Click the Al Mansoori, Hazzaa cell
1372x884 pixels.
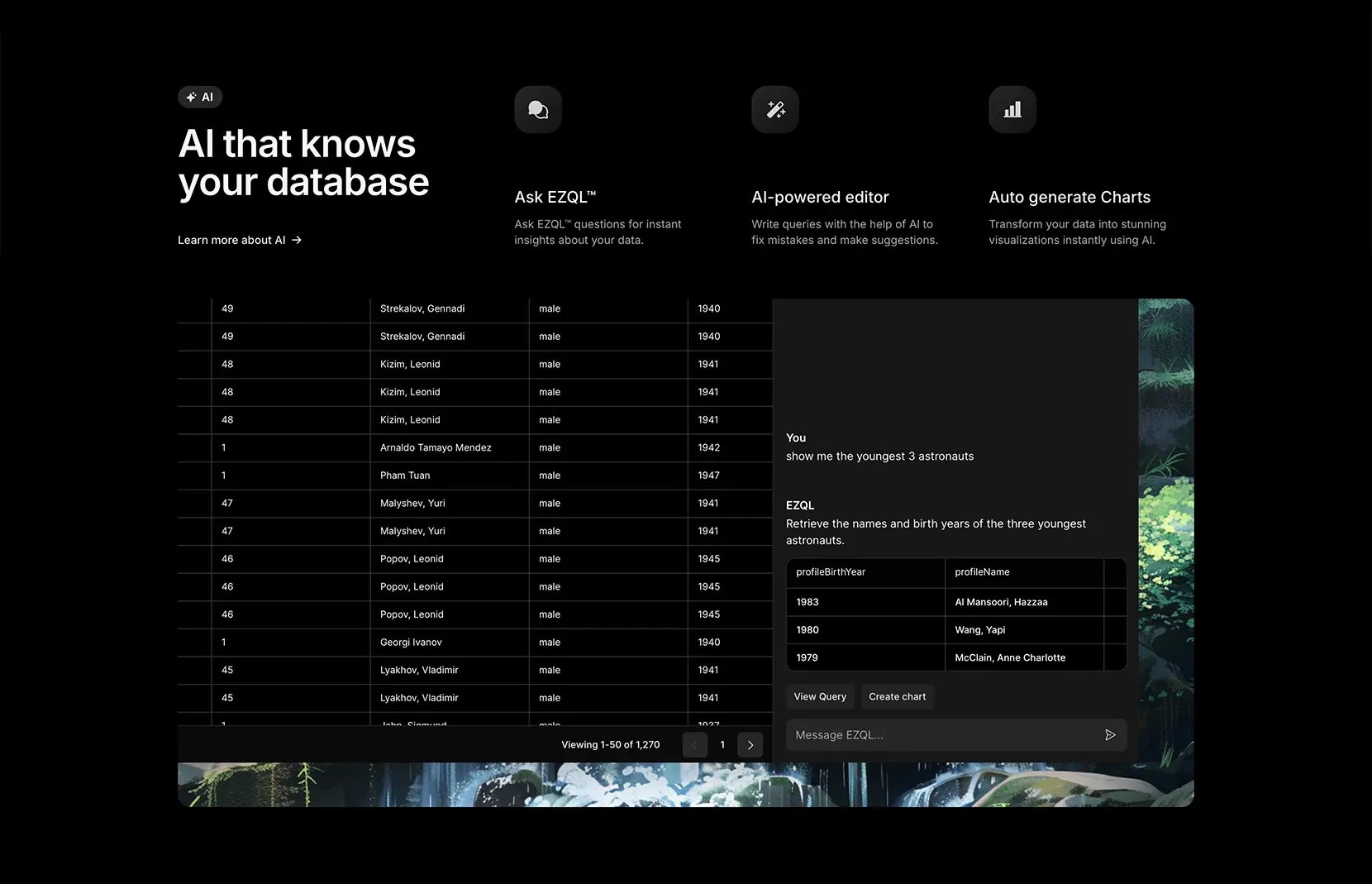1024,602
